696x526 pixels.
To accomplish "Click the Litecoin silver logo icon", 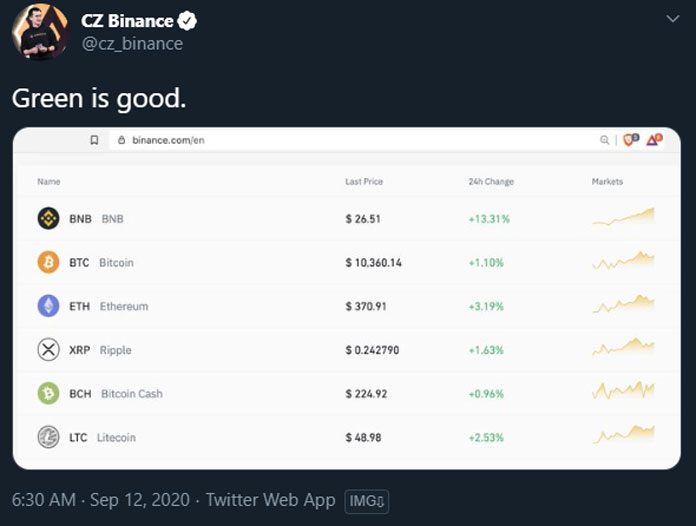I will tap(48, 437).
